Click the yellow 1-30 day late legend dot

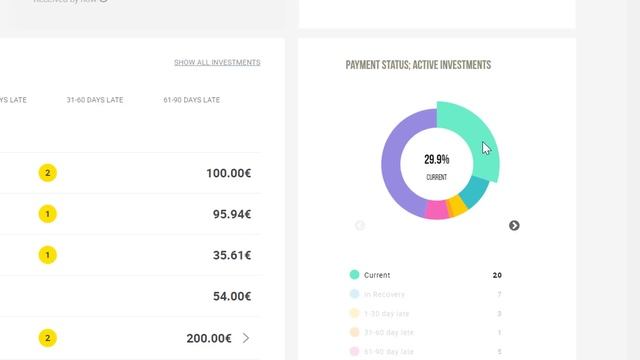pos(354,313)
